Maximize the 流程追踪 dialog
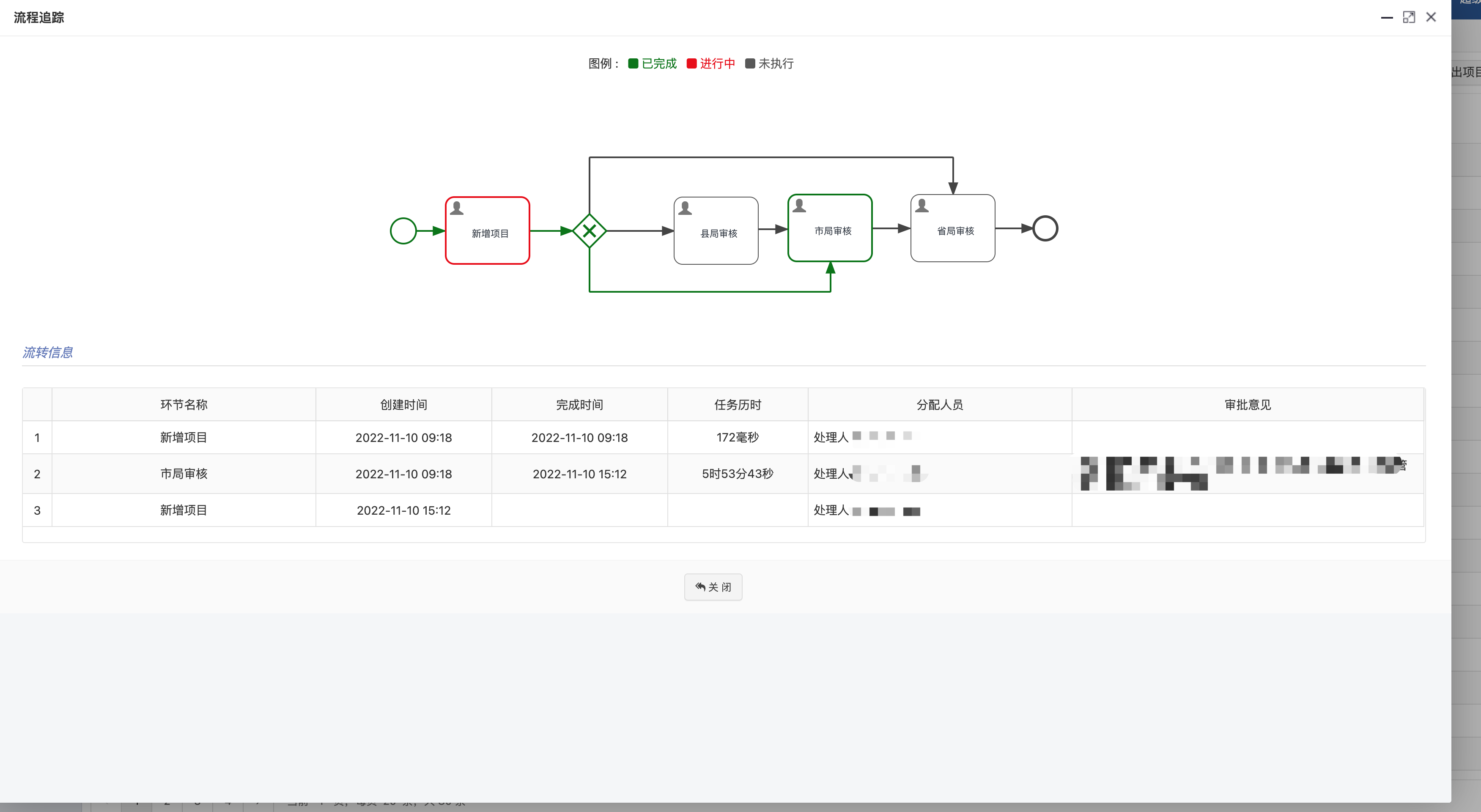Image resolution: width=1481 pixels, height=812 pixels. 1409,17
